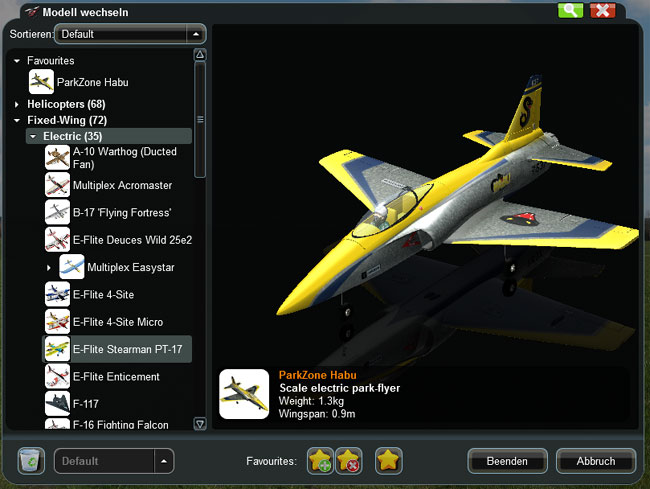Click the plain gold star favourites icon
The image size is (650, 489).
[388, 461]
